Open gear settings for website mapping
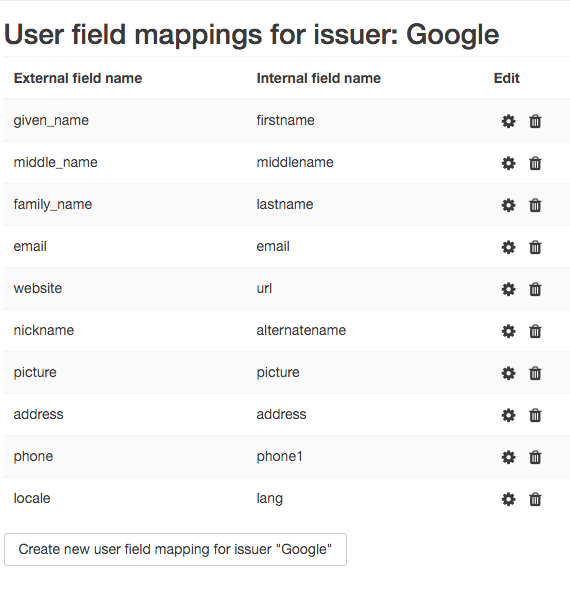Screen dimensions: 570x604 [508, 289]
